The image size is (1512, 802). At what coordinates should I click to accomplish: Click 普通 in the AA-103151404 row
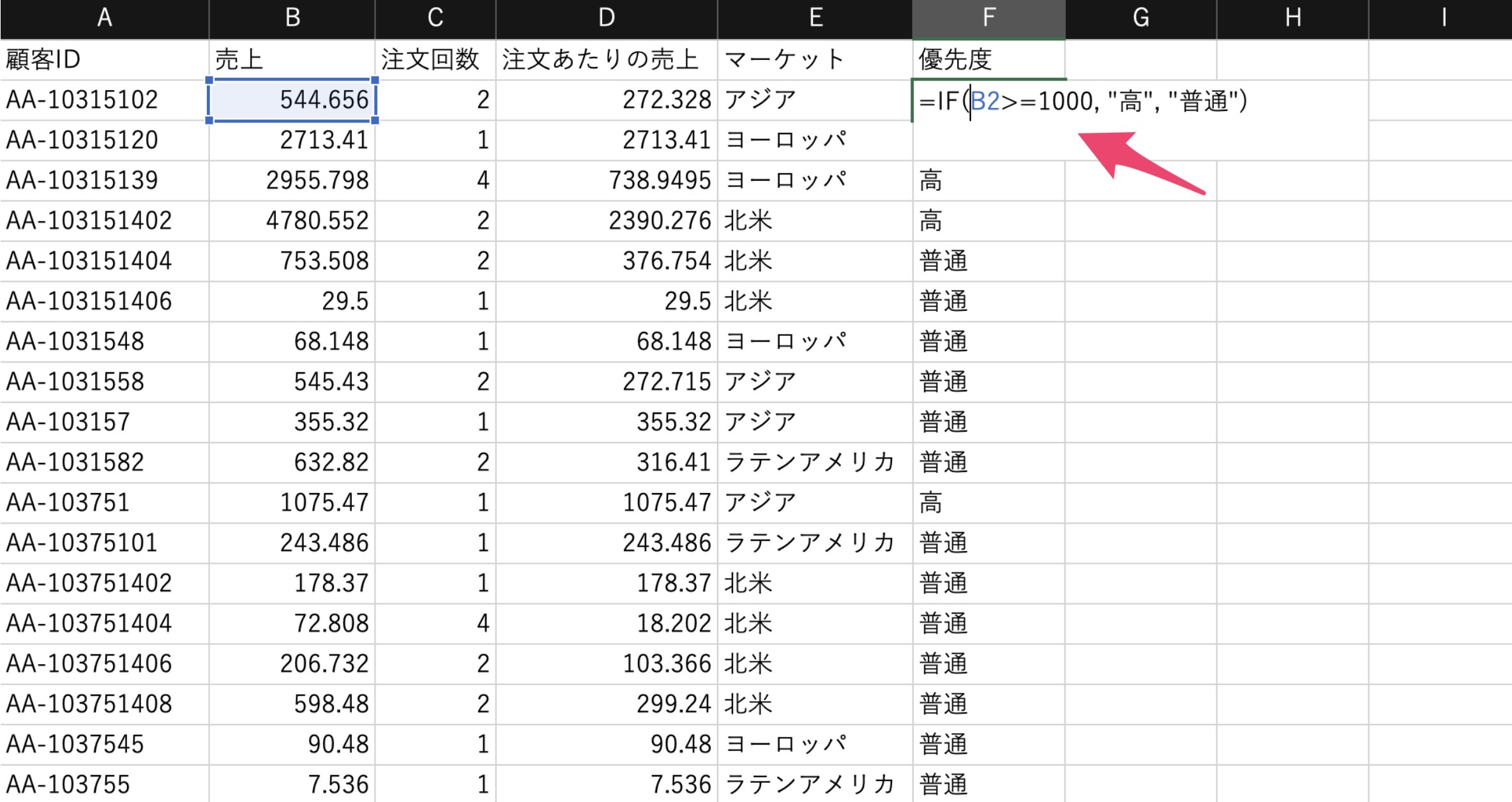[989, 261]
